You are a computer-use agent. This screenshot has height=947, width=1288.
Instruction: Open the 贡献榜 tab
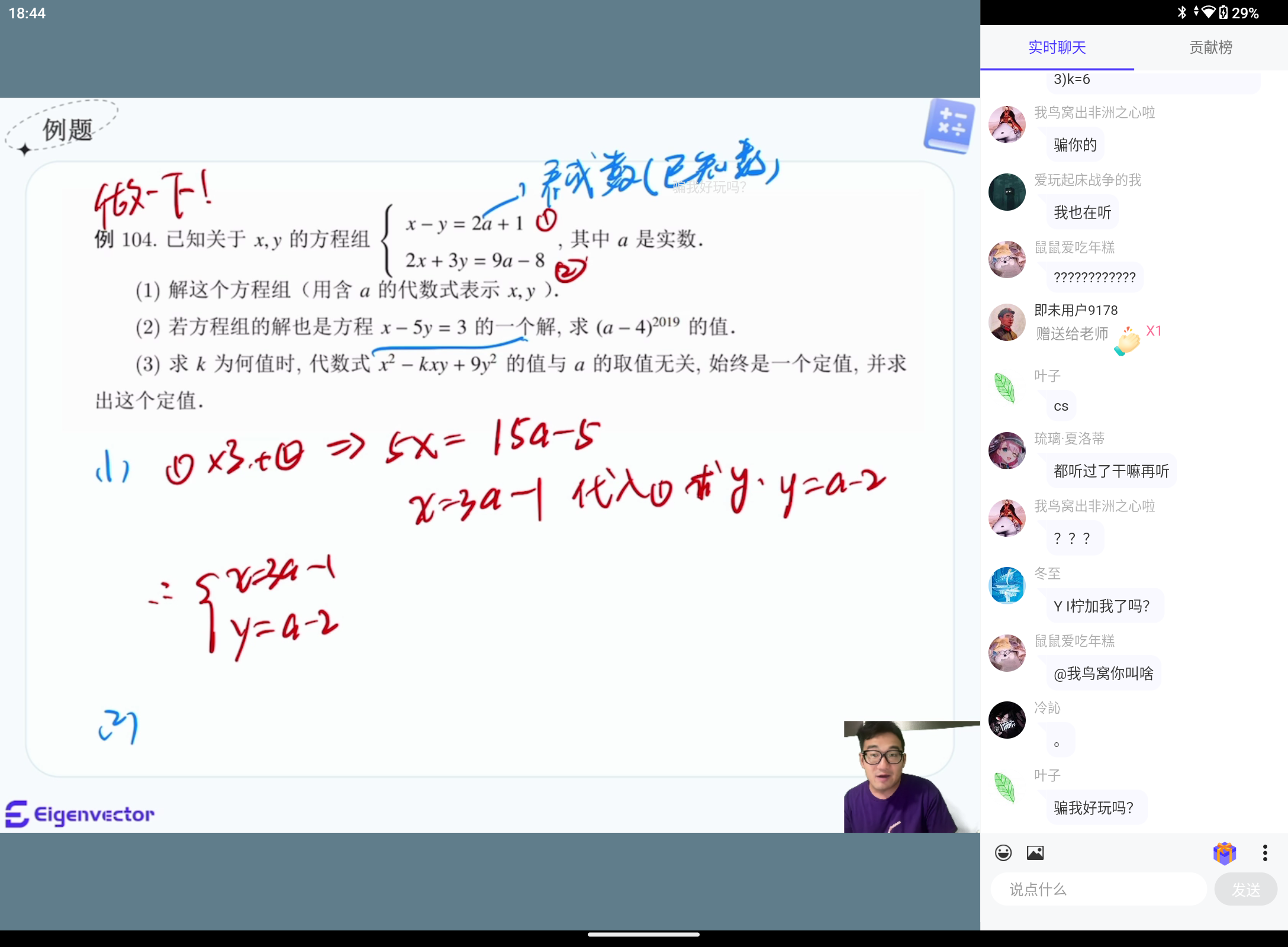[1210, 47]
